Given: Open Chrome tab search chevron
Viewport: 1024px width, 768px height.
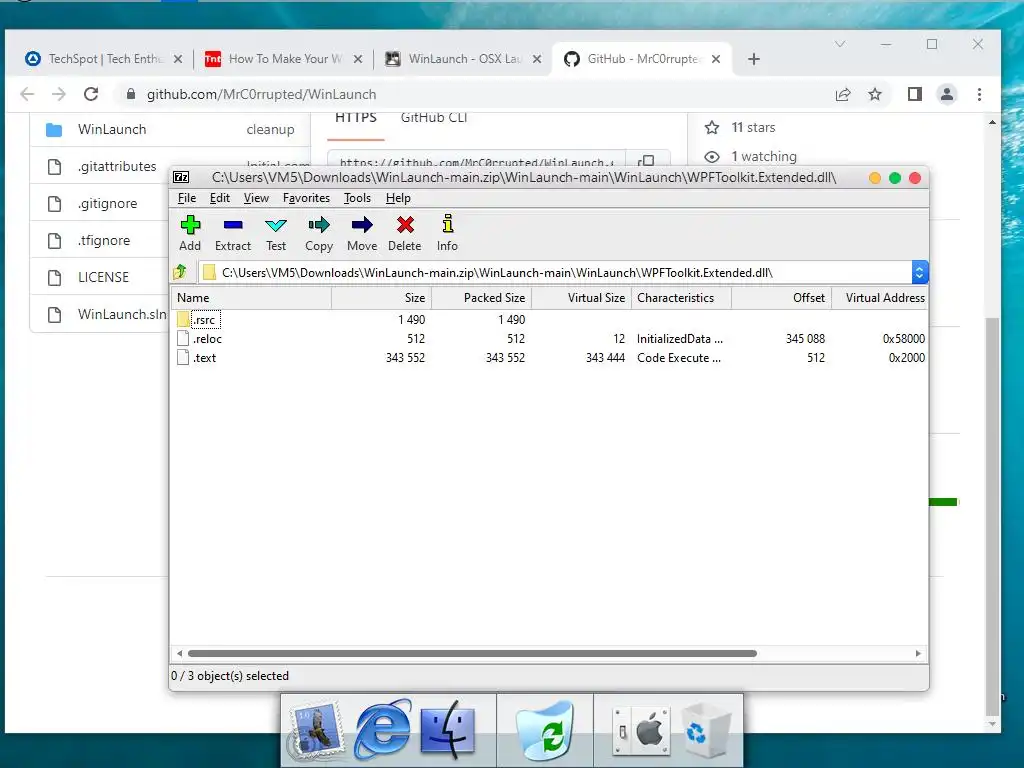Looking at the screenshot, I should pos(840,44).
